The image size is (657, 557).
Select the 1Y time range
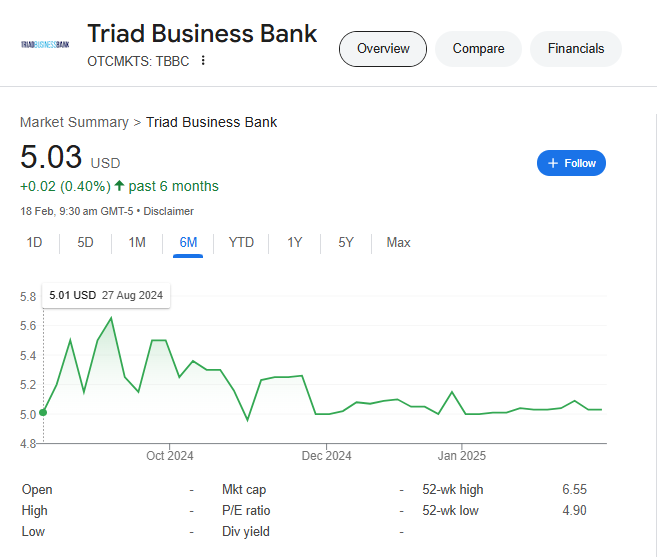[x=295, y=242]
